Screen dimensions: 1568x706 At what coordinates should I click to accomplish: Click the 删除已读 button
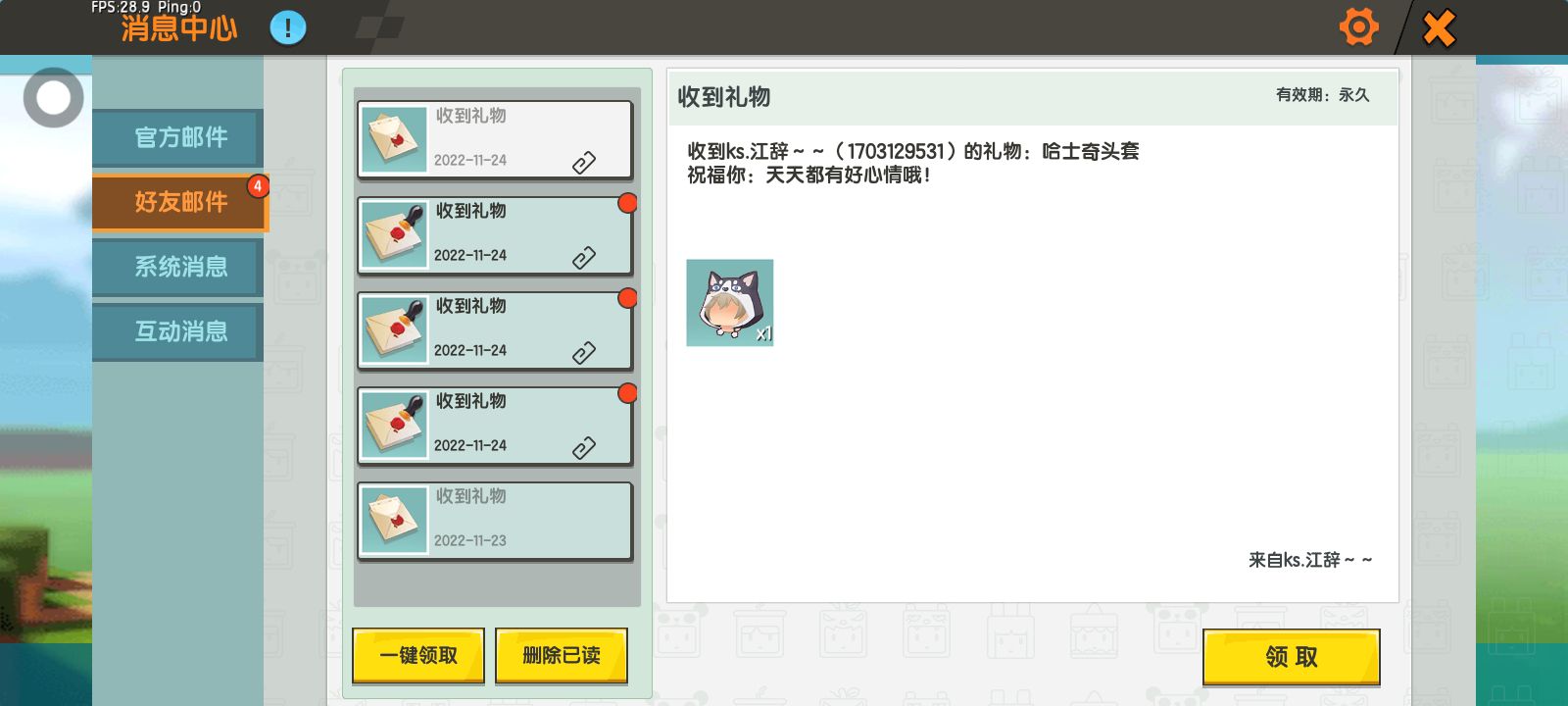point(562,656)
